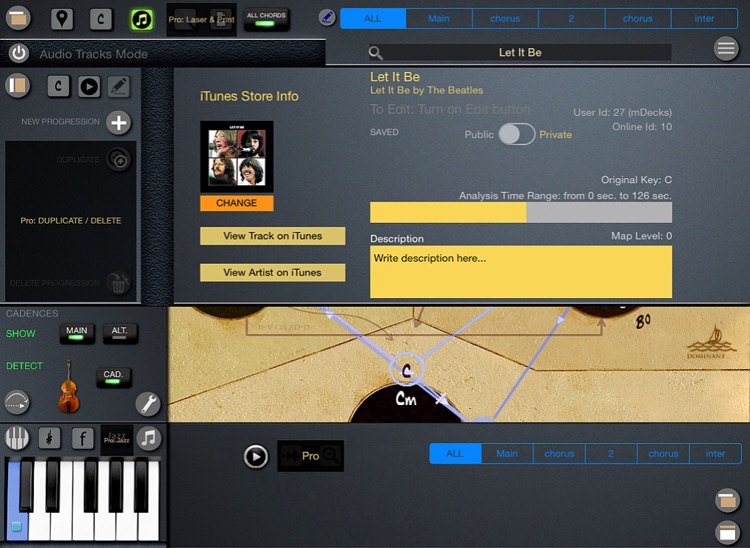750x548 pixels.
Task: Click Pro: DUPLICATE / DELETE label
Action: point(71,220)
